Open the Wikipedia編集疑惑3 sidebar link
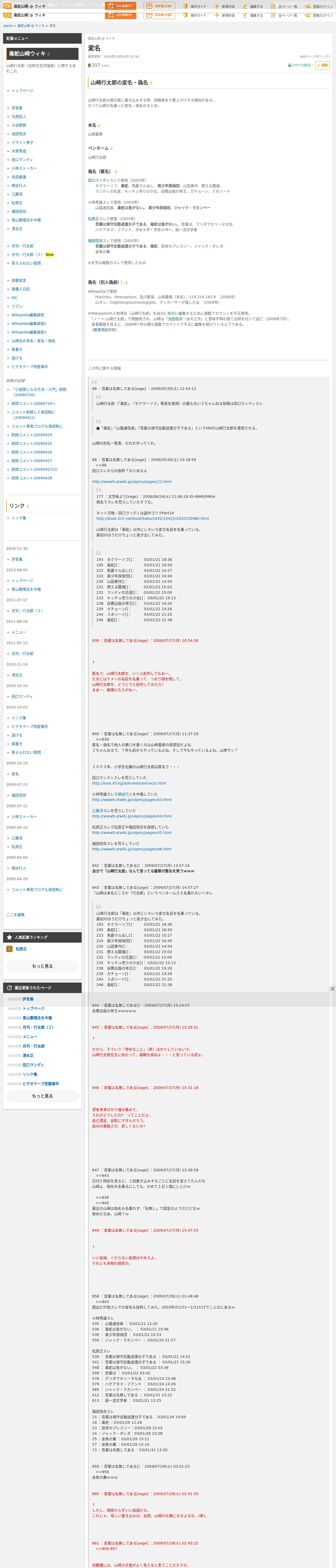336x1568 pixels. [x=29, y=332]
